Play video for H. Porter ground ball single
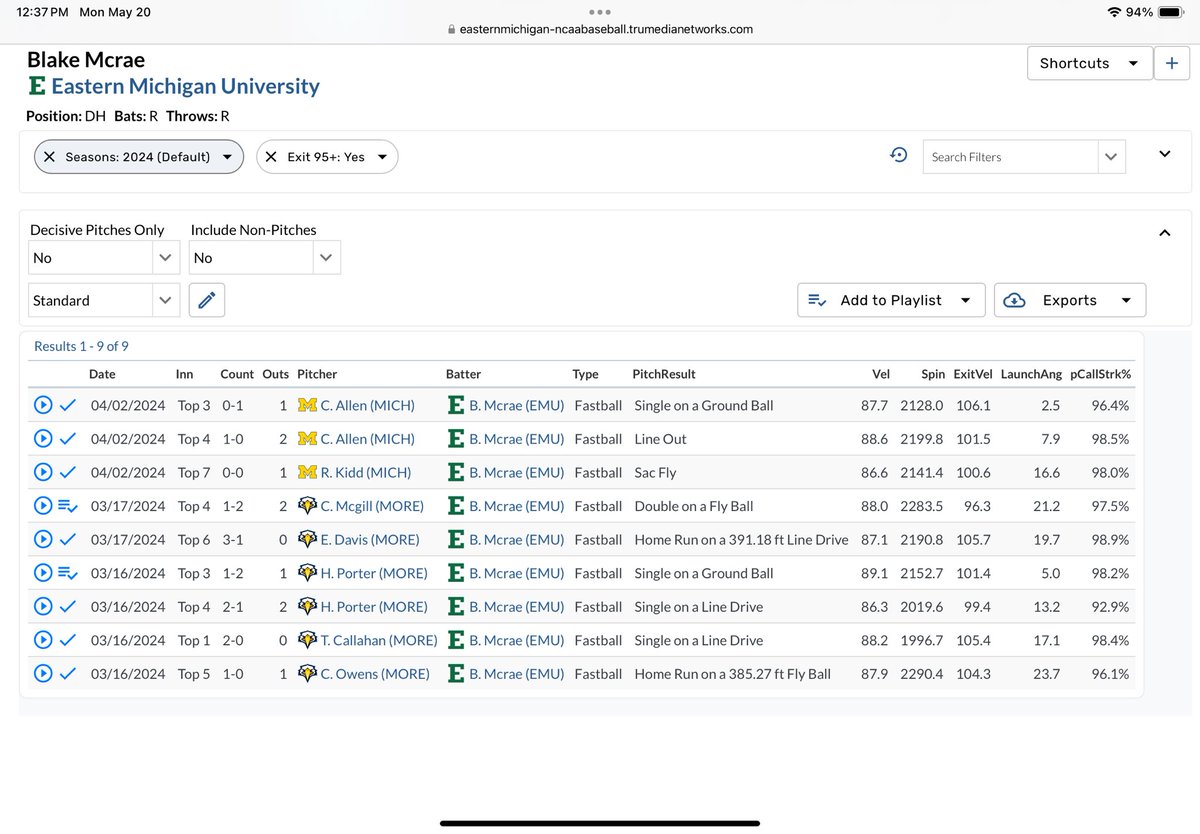Image resolution: width=1200 pixels, height=834 pixels. [x=42, y=573]
